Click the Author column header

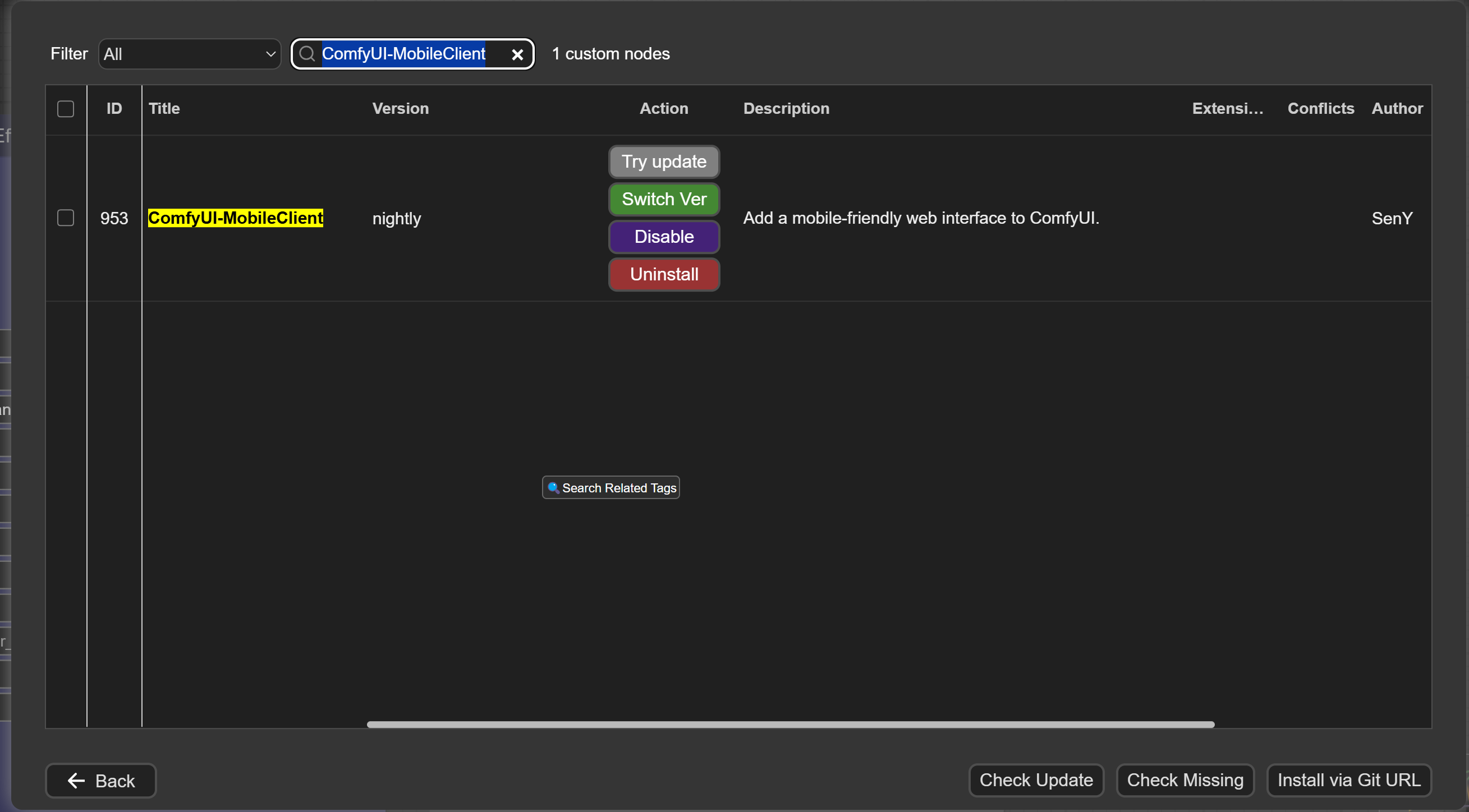pos(1397,108)
